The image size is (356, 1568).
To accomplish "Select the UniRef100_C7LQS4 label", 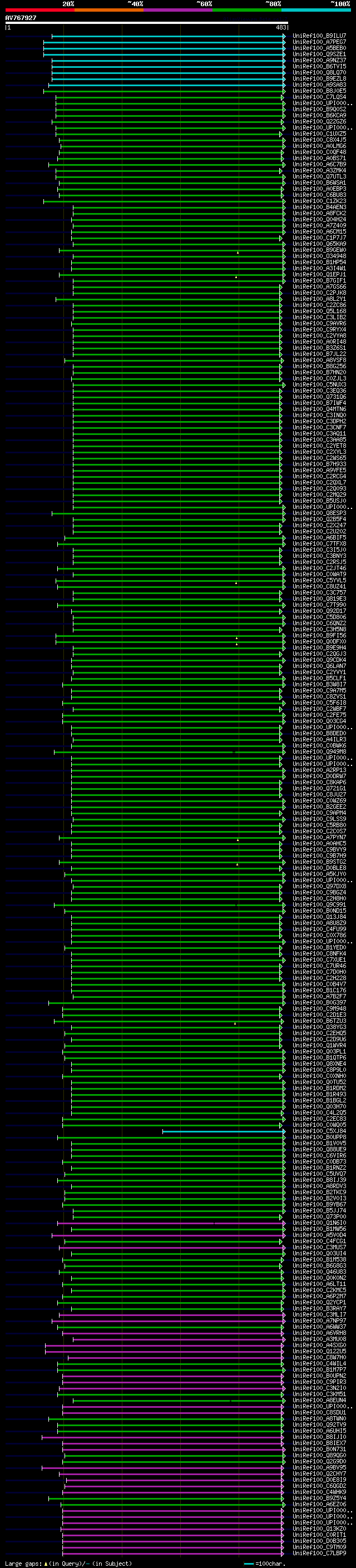I will [319, 97].
